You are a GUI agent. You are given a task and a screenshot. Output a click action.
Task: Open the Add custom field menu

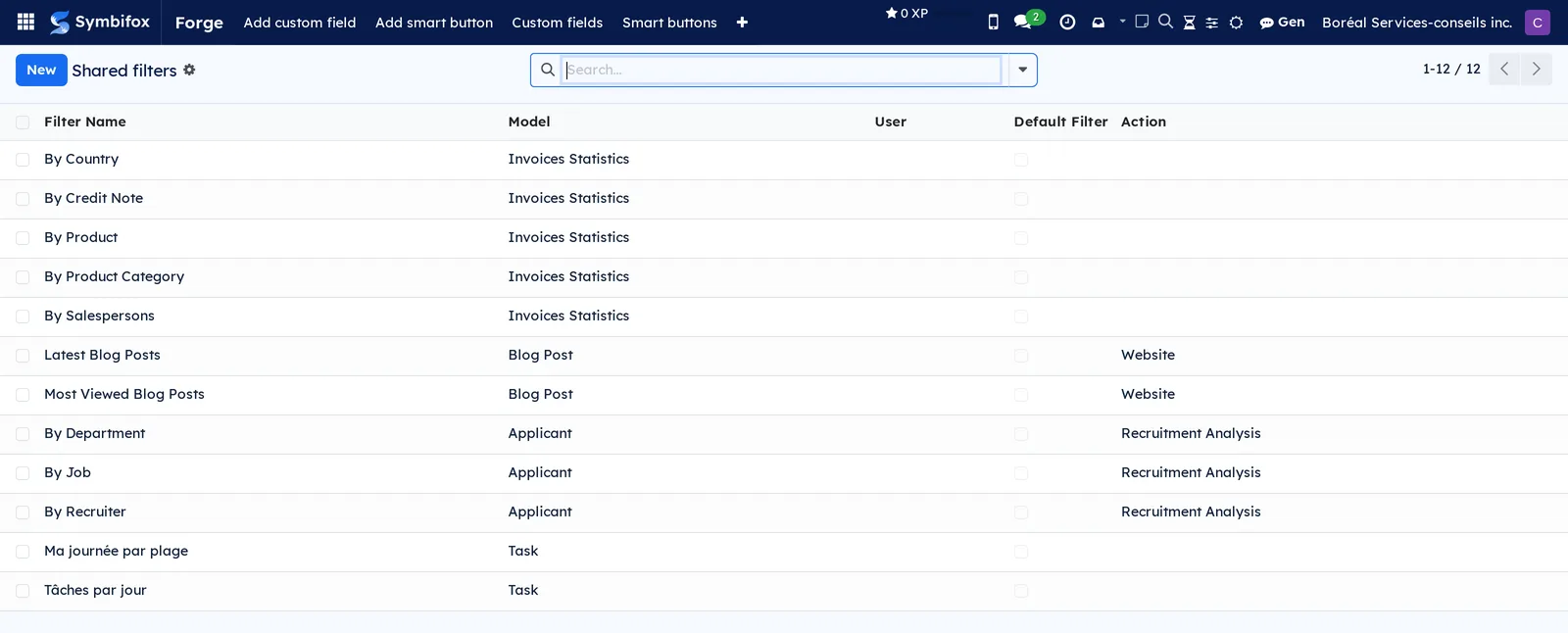[300, 22]
